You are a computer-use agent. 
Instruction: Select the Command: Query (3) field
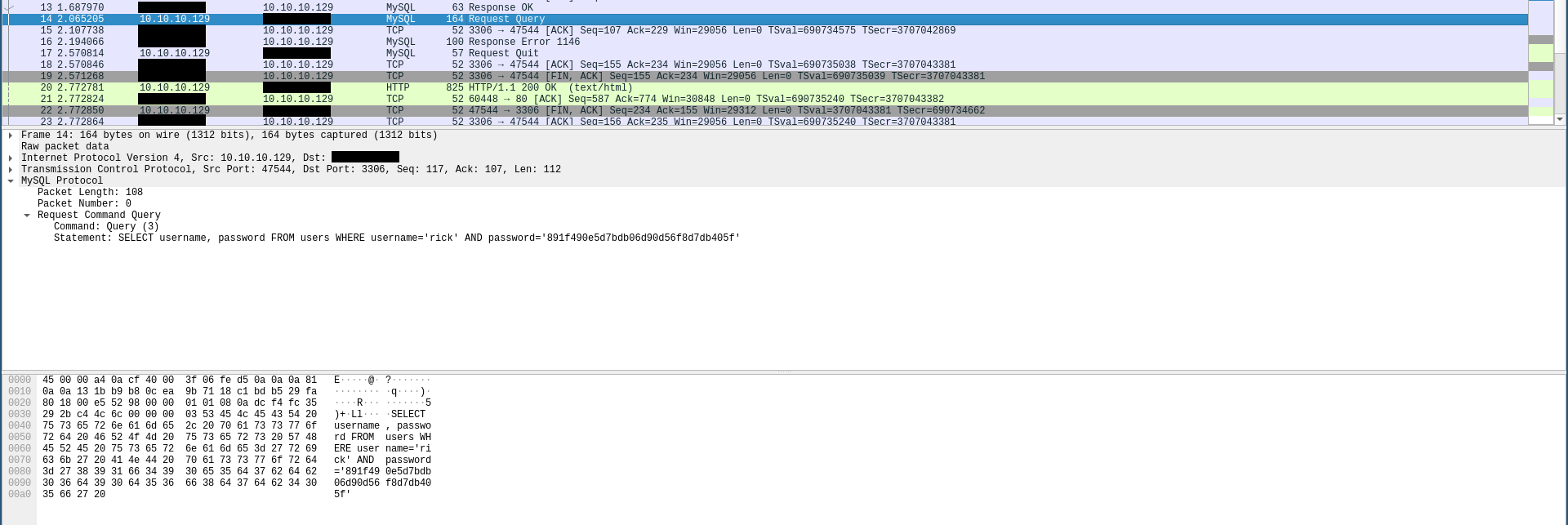[x=106, y=227]
